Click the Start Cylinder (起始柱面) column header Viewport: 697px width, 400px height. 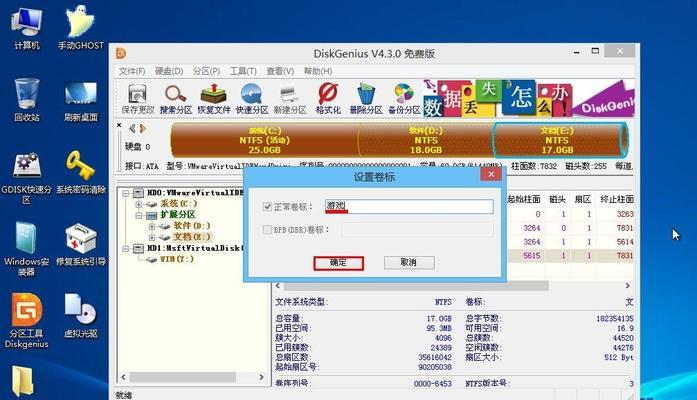point(524,200)
